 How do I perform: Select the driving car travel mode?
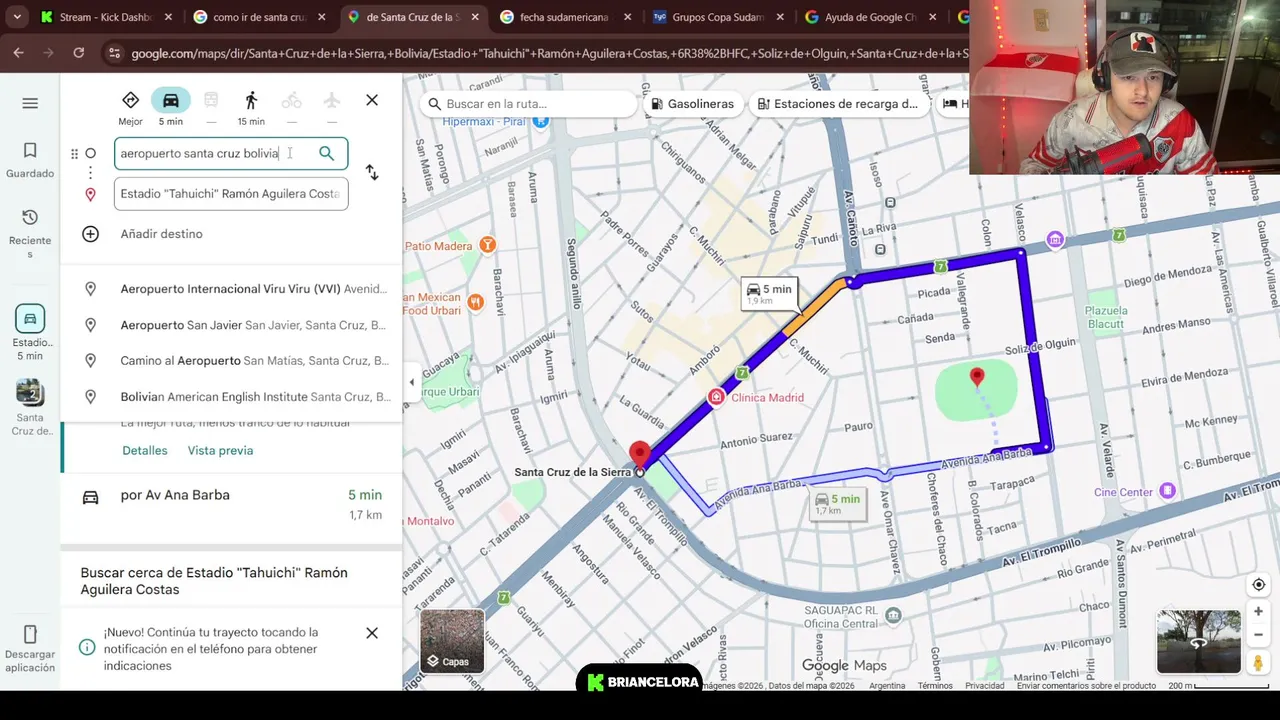(x=171, y=108)
